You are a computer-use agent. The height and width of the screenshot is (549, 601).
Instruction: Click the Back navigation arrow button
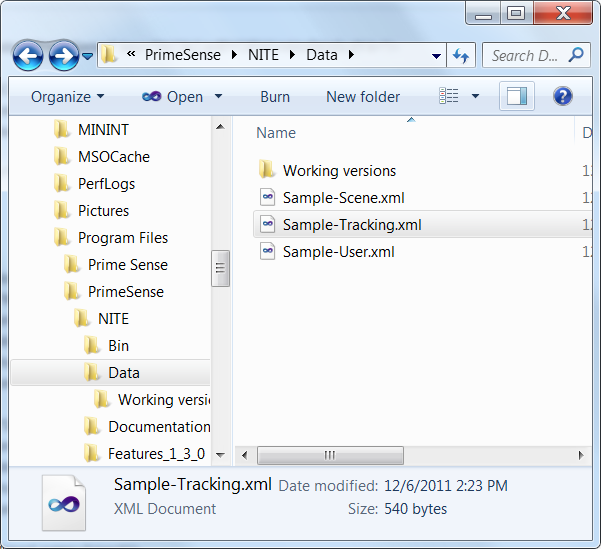(28, 56)
